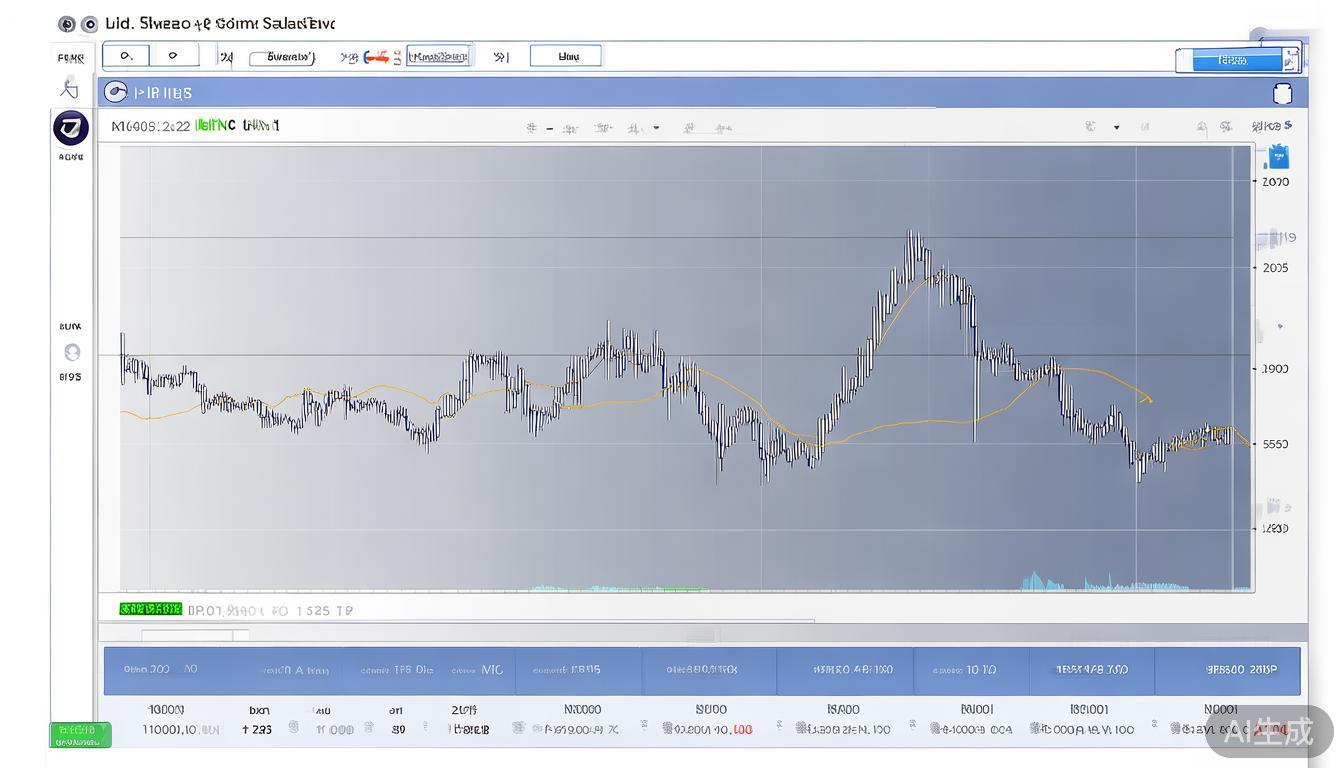Toggle the green status badge at bottom left

click(80, 735)
